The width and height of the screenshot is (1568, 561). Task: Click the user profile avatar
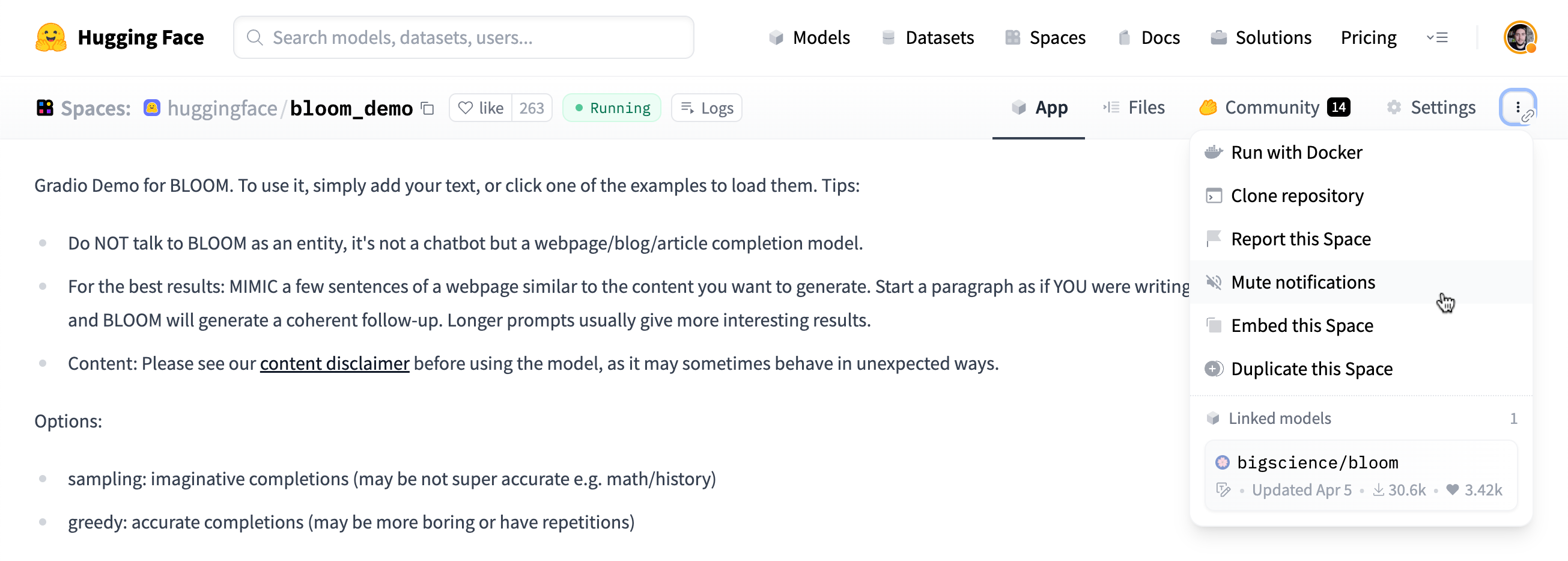[x=1519, y=38]
